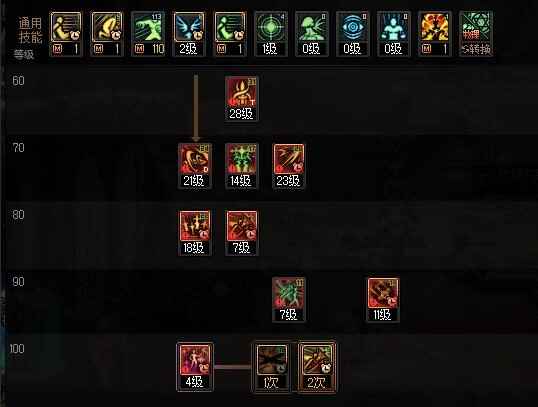
Task: Select the green figure burst 0级 skill
Action: (x=312, y=34)
